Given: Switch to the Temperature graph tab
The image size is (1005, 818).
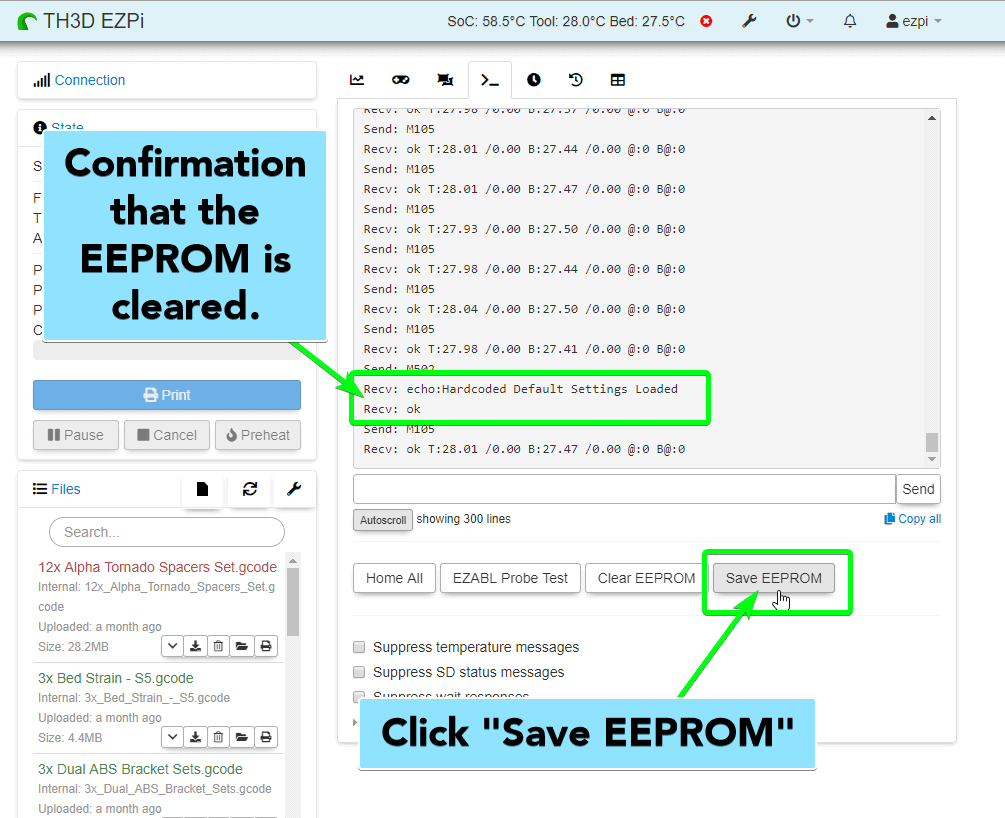Looking at the screenshot, I should (x=357, y=79).
